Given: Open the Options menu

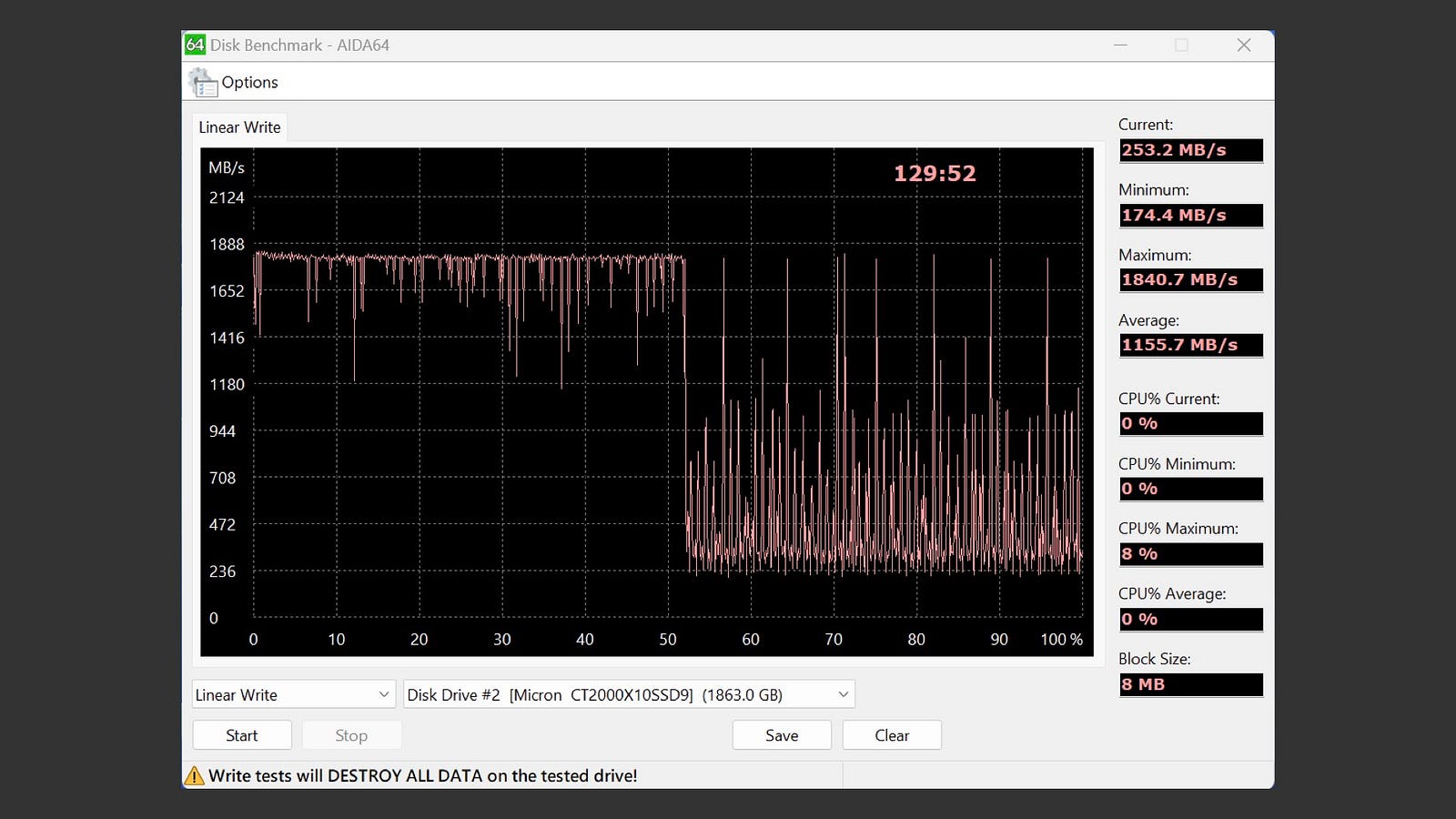Looking at the screenshot, I should click(x=249, y=83).
